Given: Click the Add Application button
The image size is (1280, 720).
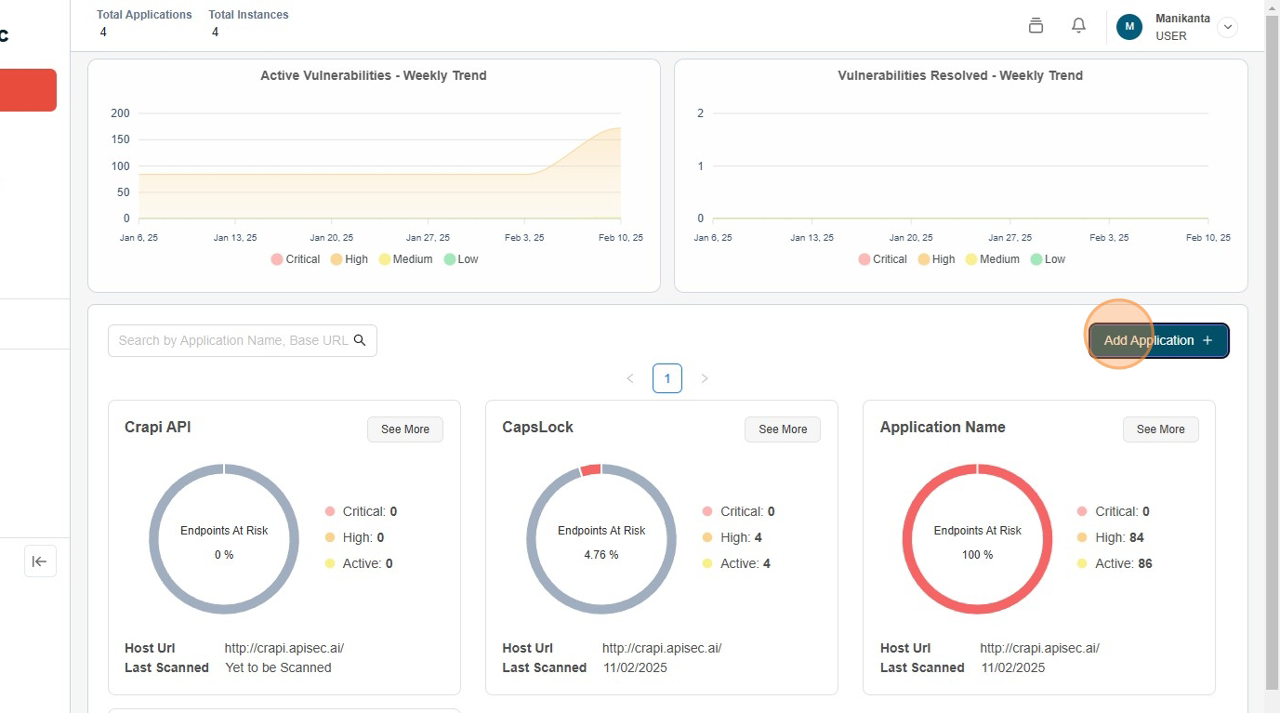Looking at the screenshot, I should pos(1158,340).
